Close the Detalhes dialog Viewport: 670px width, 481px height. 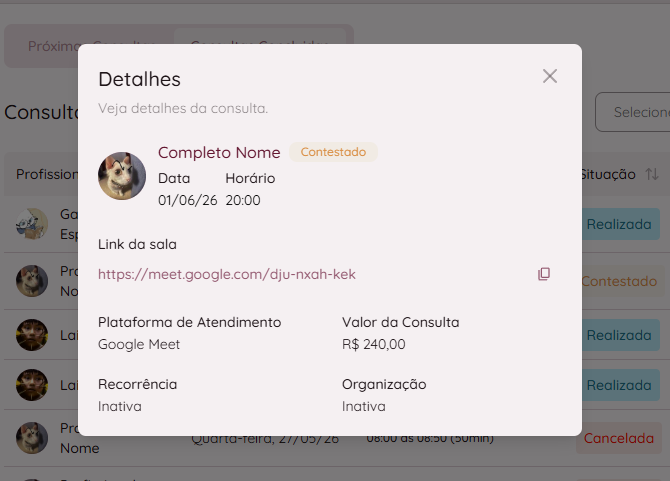click(550, 76)
